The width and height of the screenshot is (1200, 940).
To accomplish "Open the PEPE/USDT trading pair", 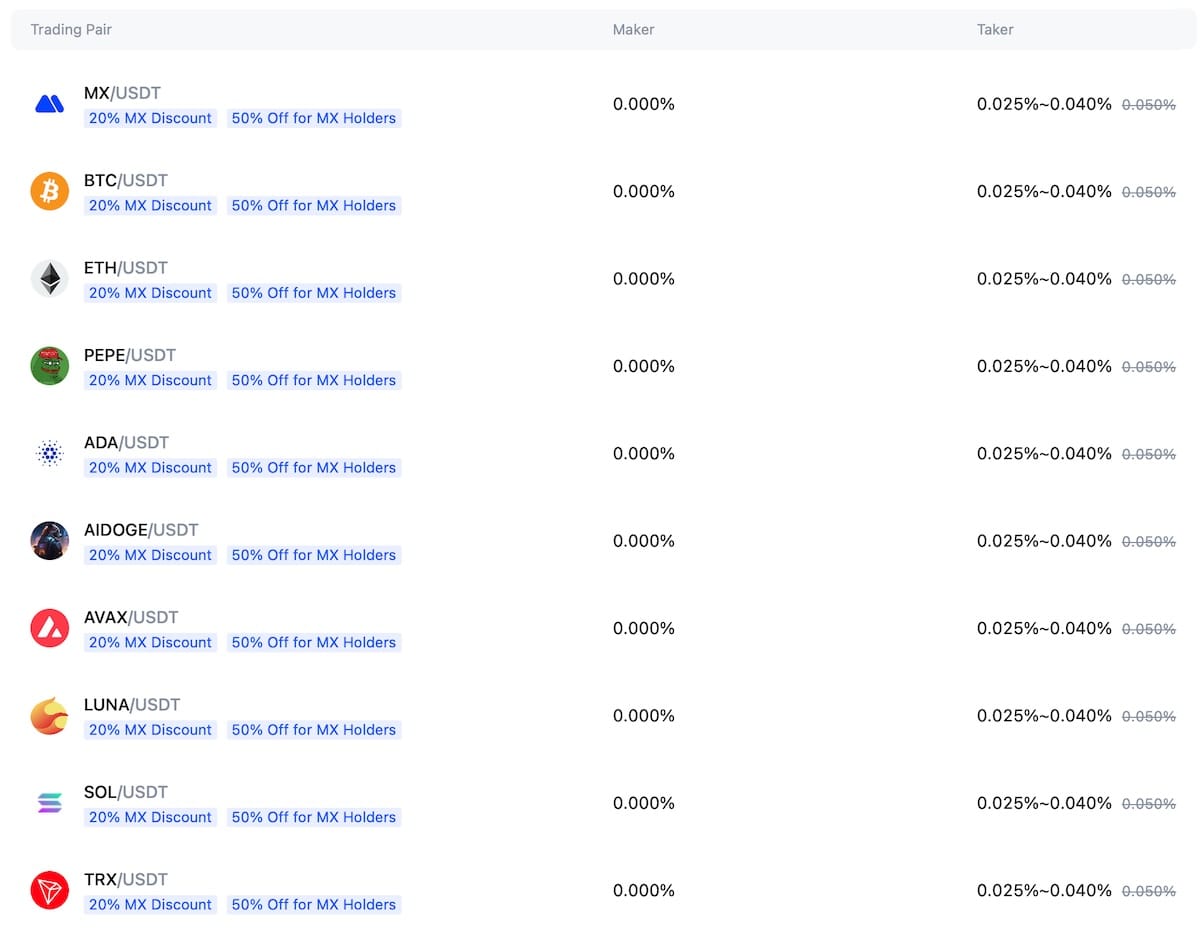I will tap(130, 355).
